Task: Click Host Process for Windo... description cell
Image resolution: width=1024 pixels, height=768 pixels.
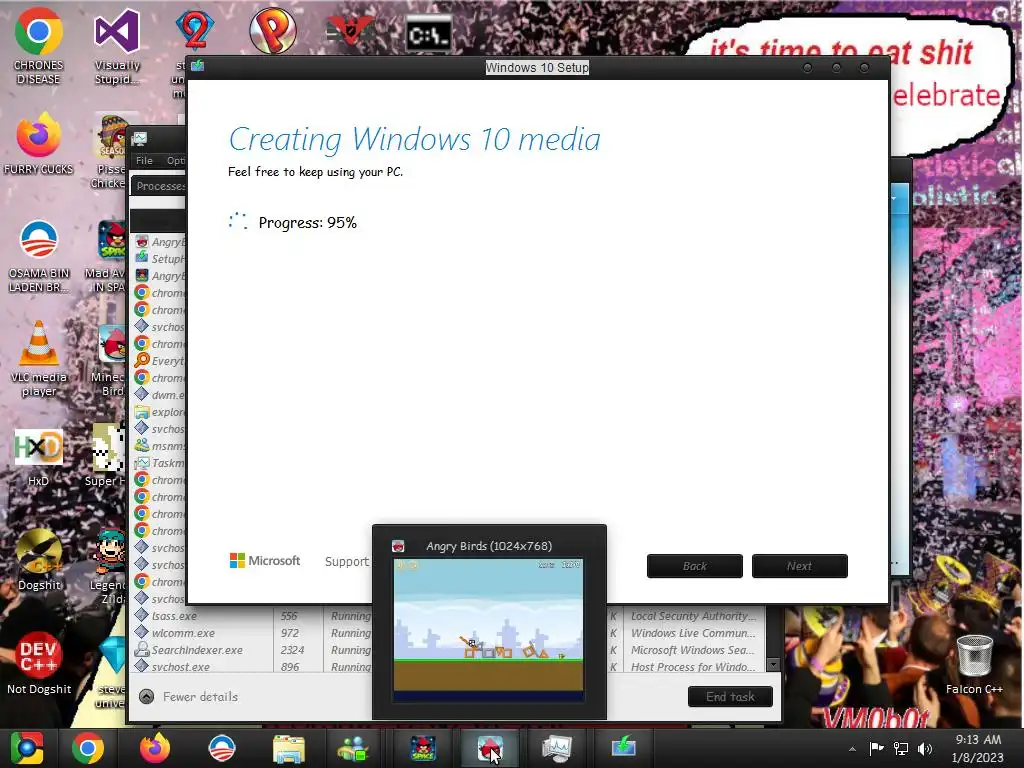Action: pyautogui.click(x=694, y=667)
